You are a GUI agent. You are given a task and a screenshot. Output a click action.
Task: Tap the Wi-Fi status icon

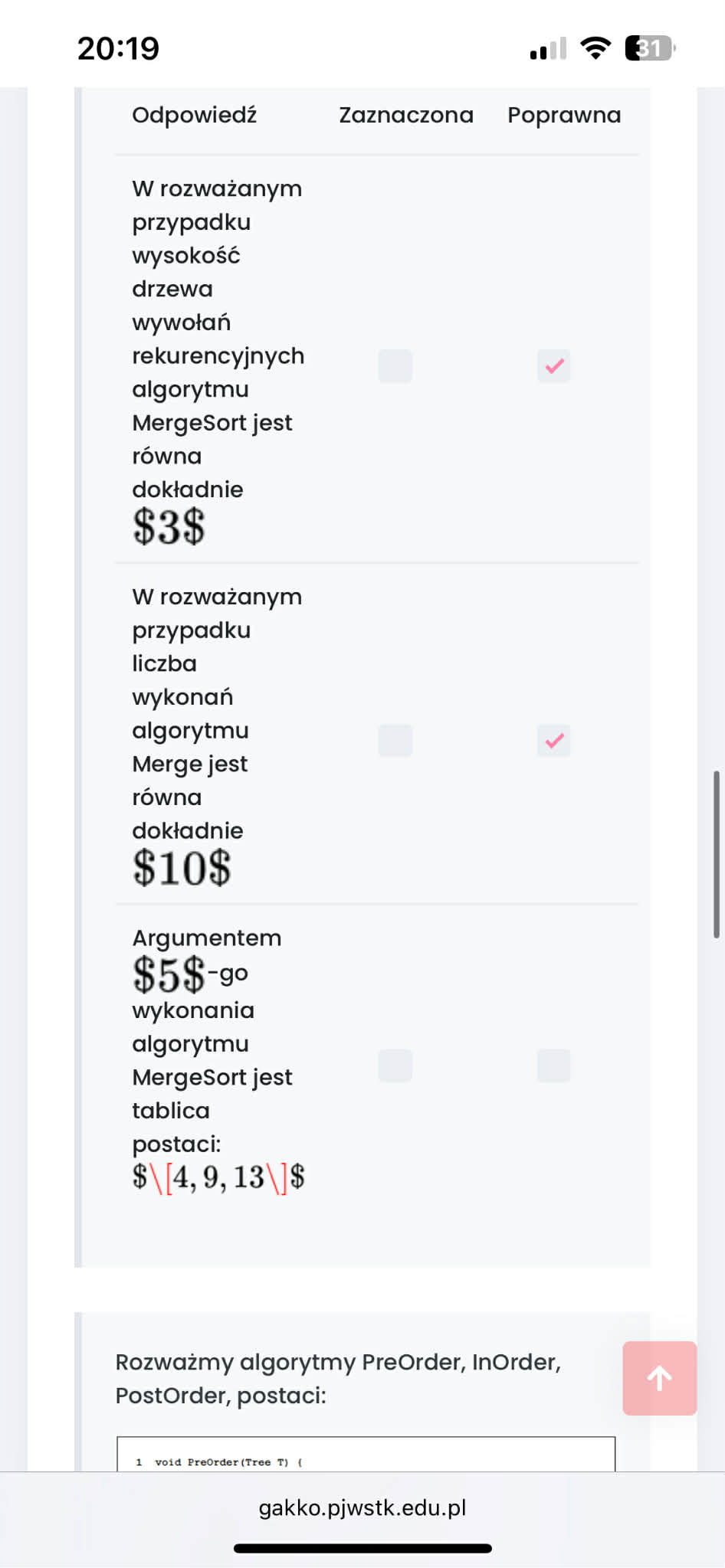[x=595, y=48]
